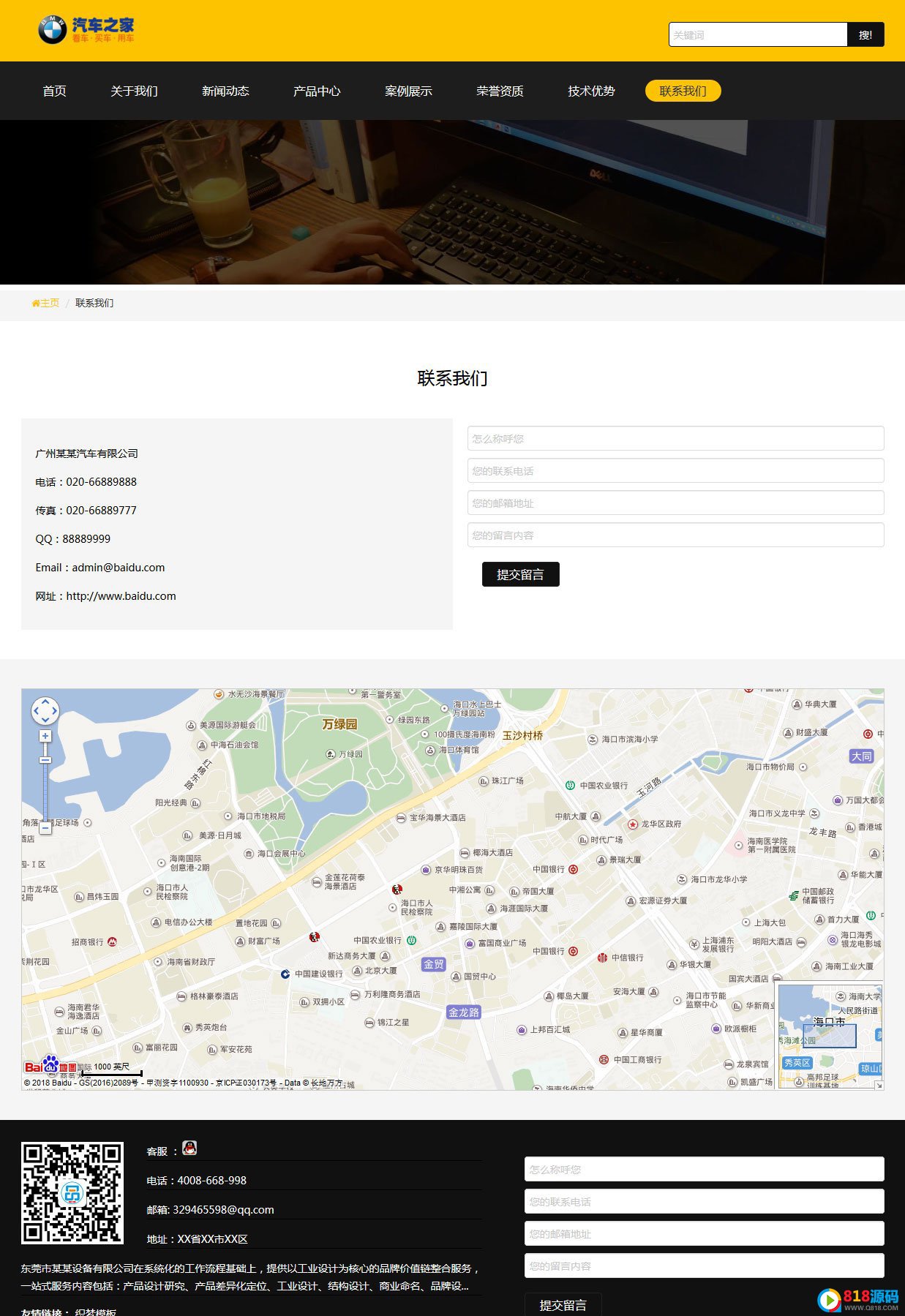Focus the 关键词 search field
This screenshot has height=1316, width=905.
758,34
